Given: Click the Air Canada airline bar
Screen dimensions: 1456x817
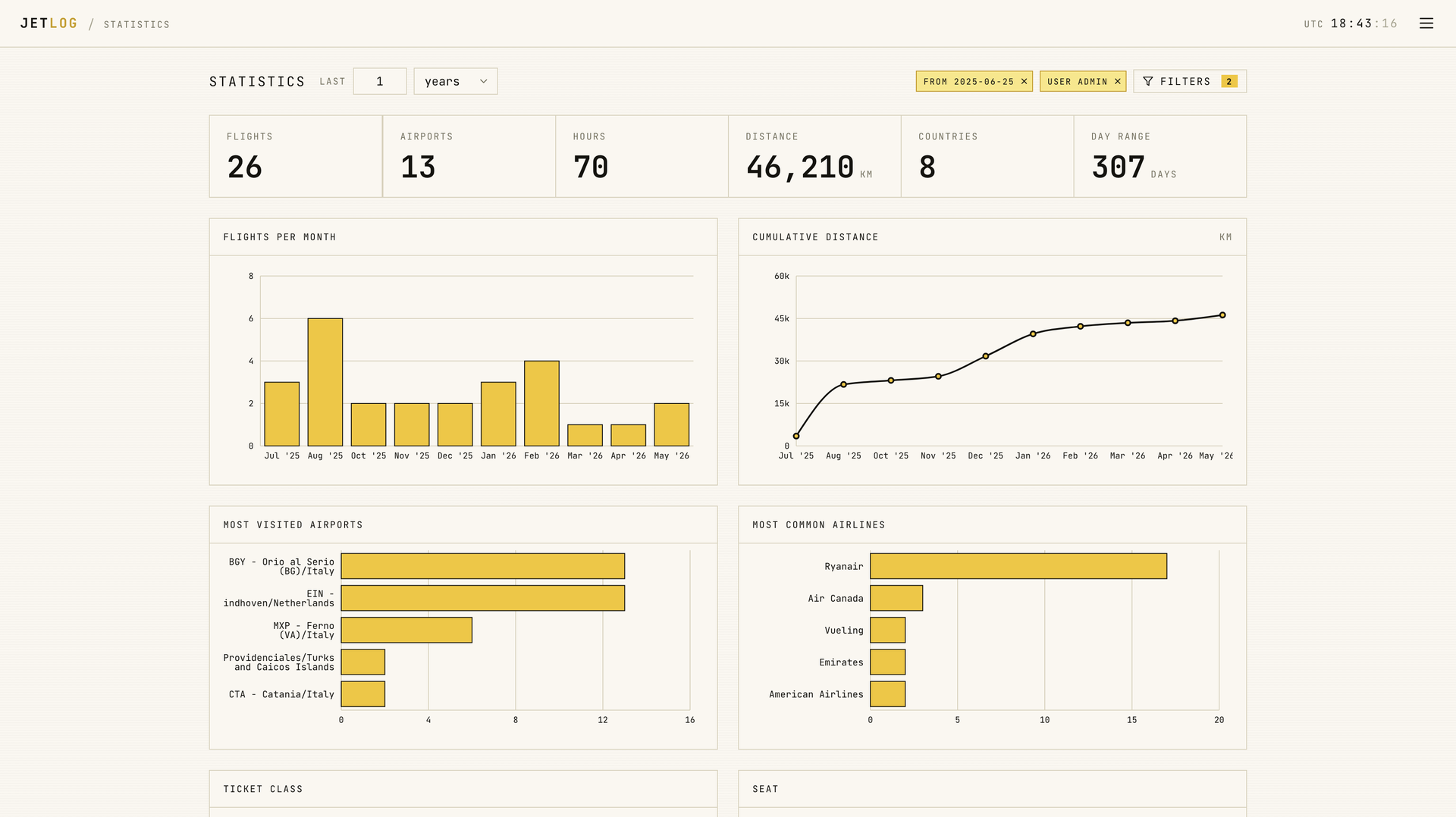Looking at the screenshot, I should click(896, 598).
